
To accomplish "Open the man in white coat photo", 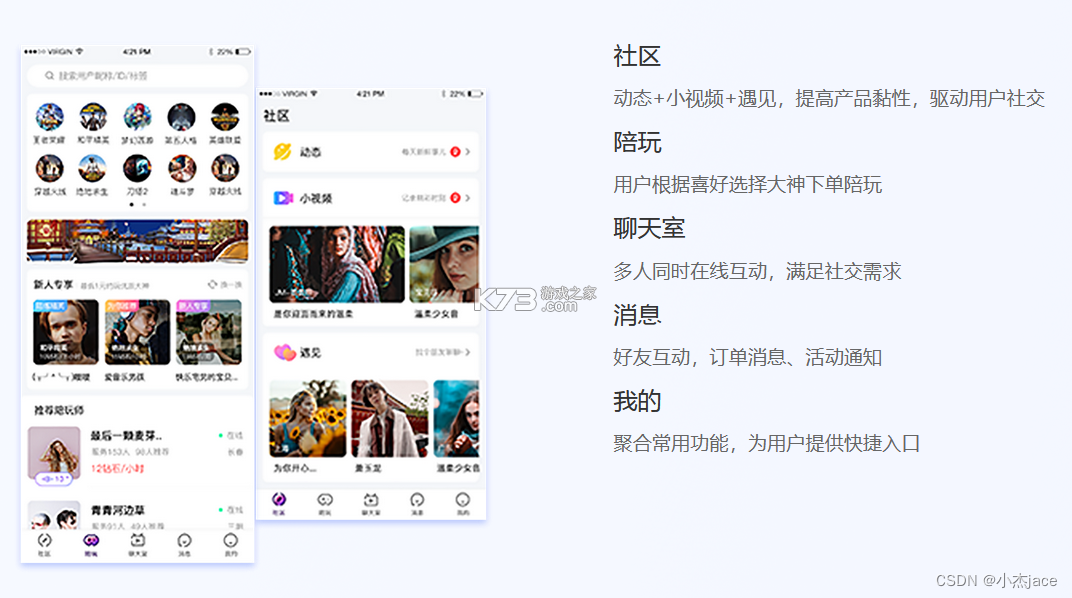I will [390, 418].
